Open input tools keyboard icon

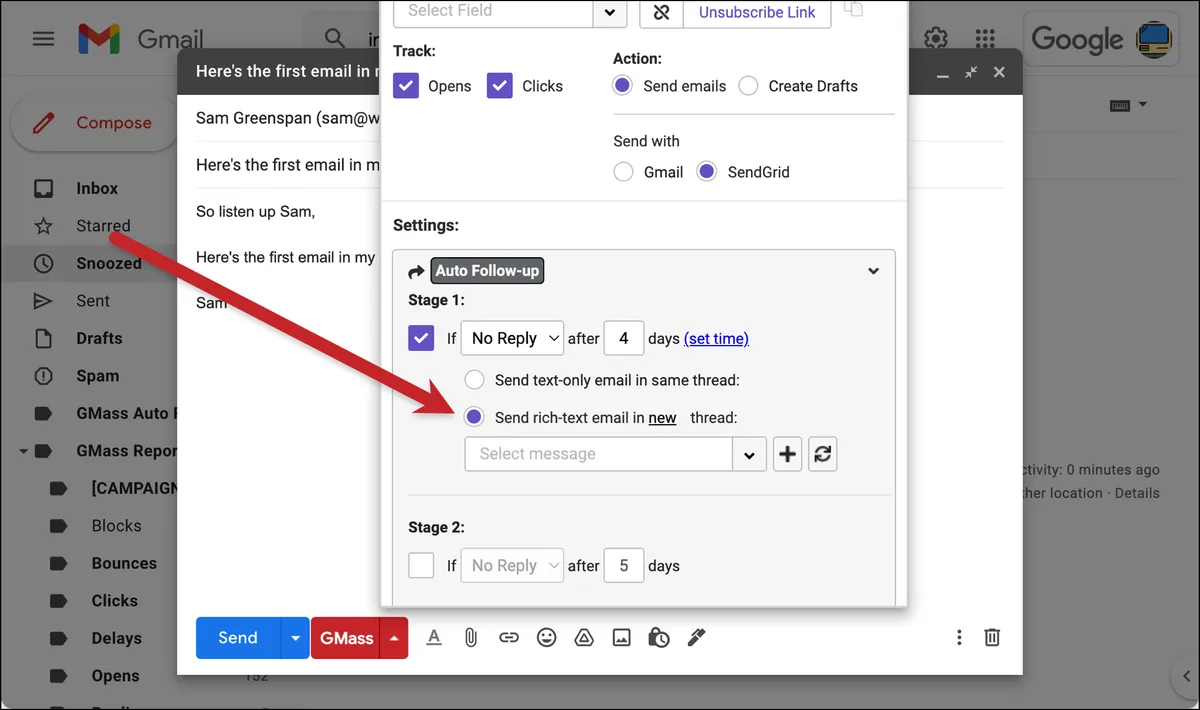(x=1120, y=105)
